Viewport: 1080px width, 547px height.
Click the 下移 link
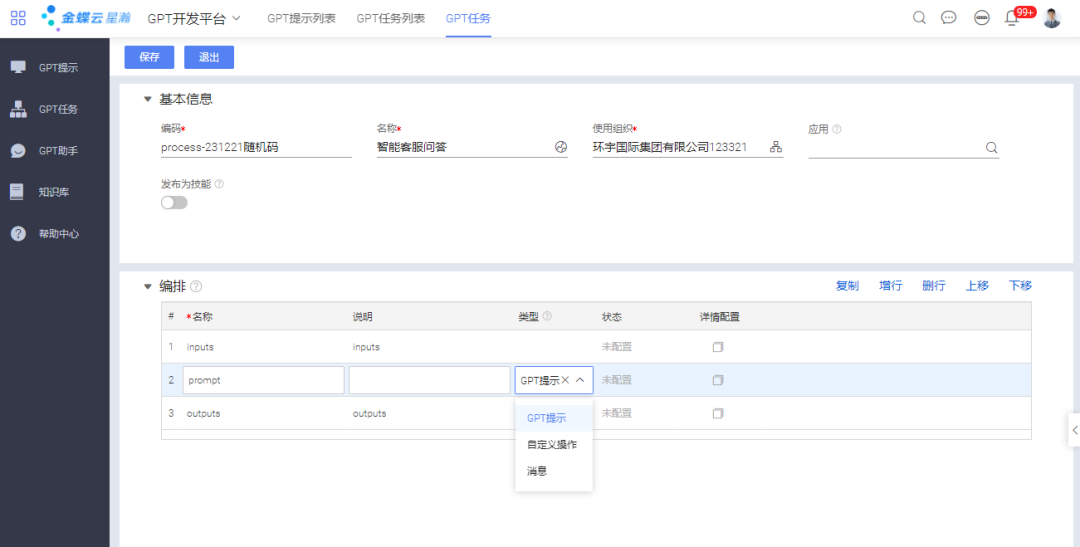[x=1021, y=286]
